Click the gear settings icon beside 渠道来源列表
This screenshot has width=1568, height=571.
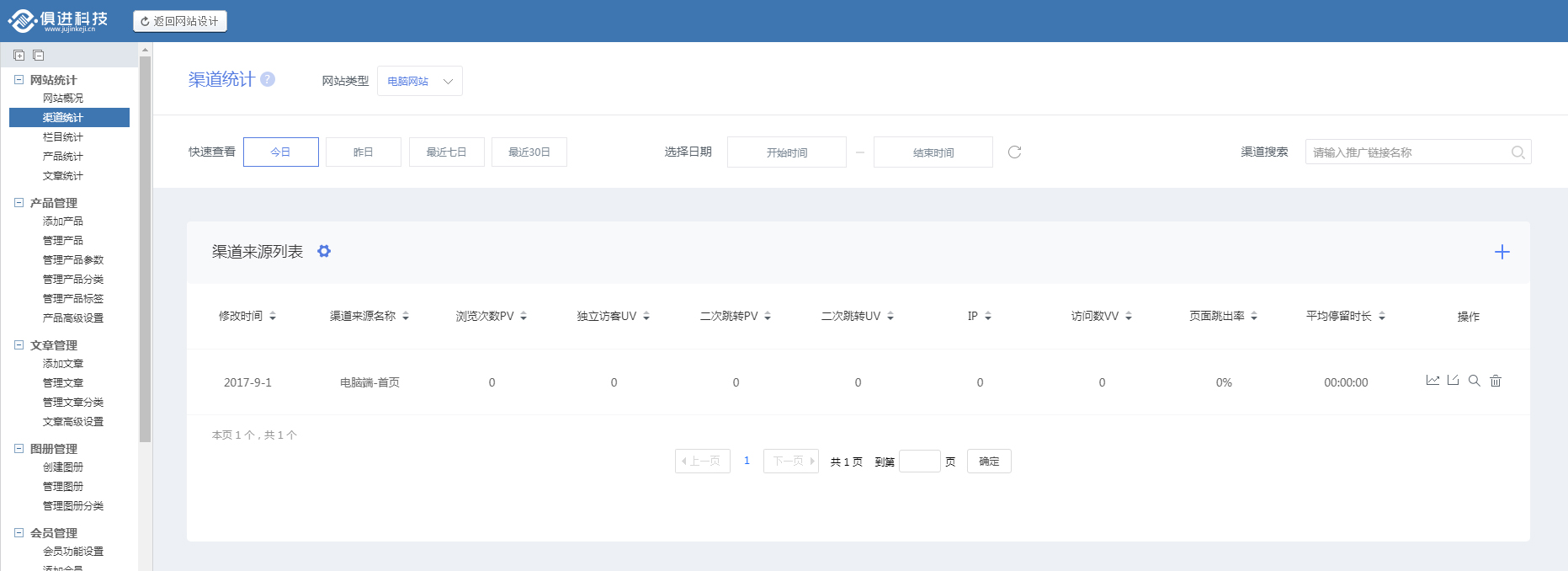pyautogui.click(x=324, y=251)
